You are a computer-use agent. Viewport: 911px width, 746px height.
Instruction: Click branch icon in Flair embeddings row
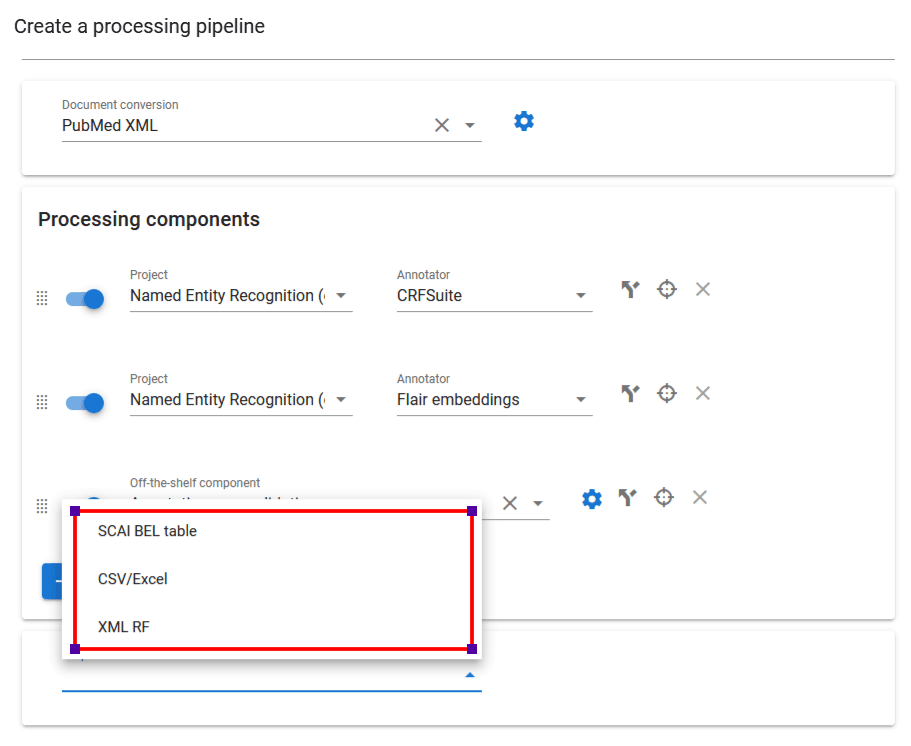[x=630, y=393]
